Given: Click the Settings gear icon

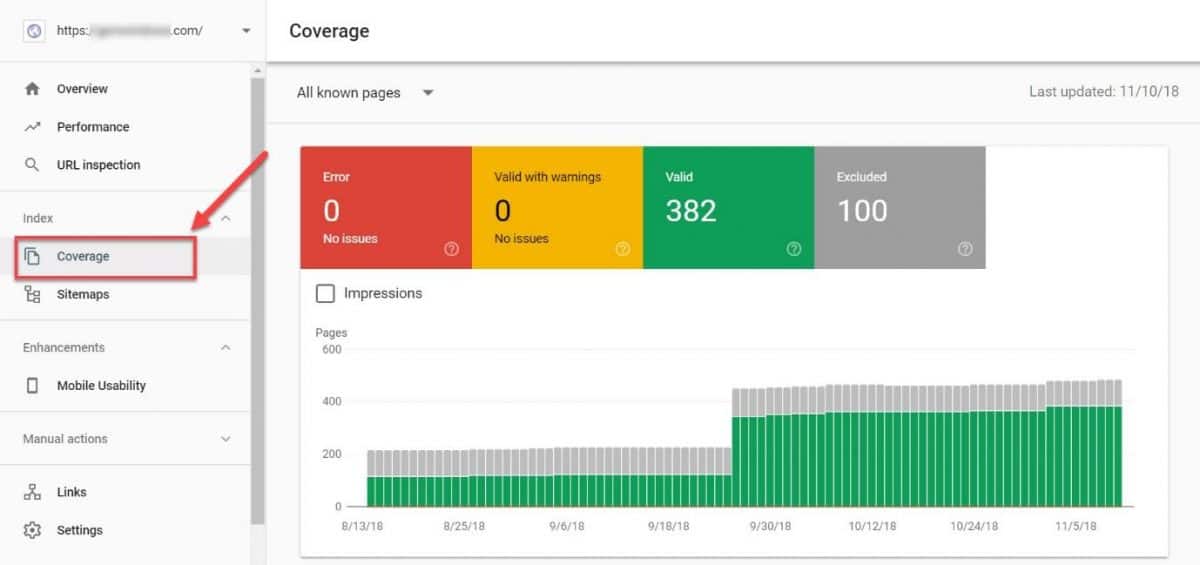Looking at the screenshot, I should point(33,530).
